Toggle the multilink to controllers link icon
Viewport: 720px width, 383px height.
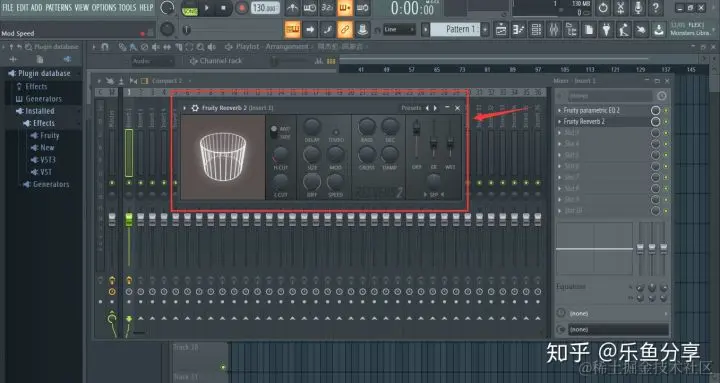[x=345, y=30]
